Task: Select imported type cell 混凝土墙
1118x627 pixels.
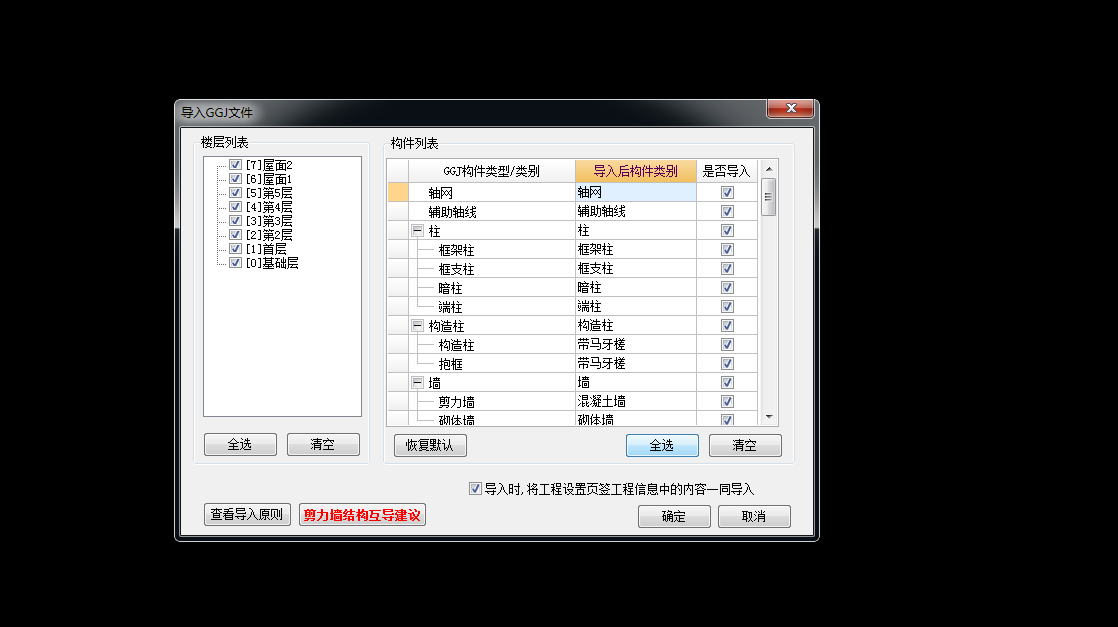Action: pyautogui.click(x=635, y=402)
